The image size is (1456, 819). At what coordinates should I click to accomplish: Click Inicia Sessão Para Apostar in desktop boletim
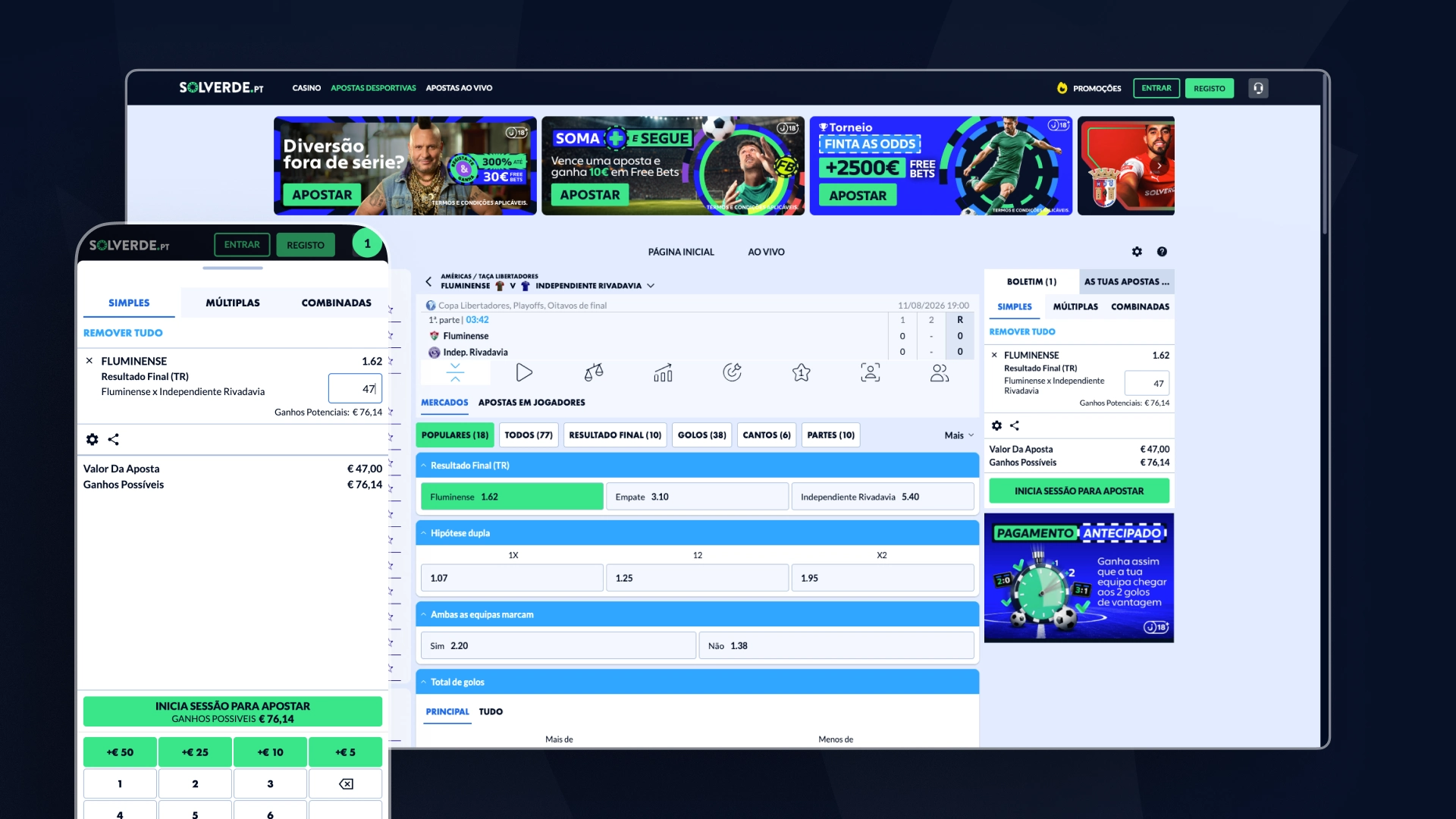pos(1079,491)
